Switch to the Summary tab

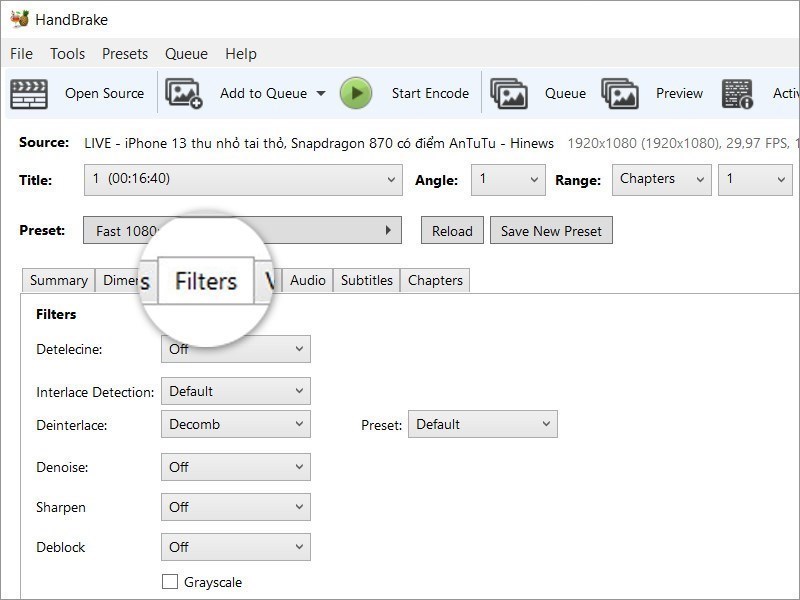coord(59,280)
